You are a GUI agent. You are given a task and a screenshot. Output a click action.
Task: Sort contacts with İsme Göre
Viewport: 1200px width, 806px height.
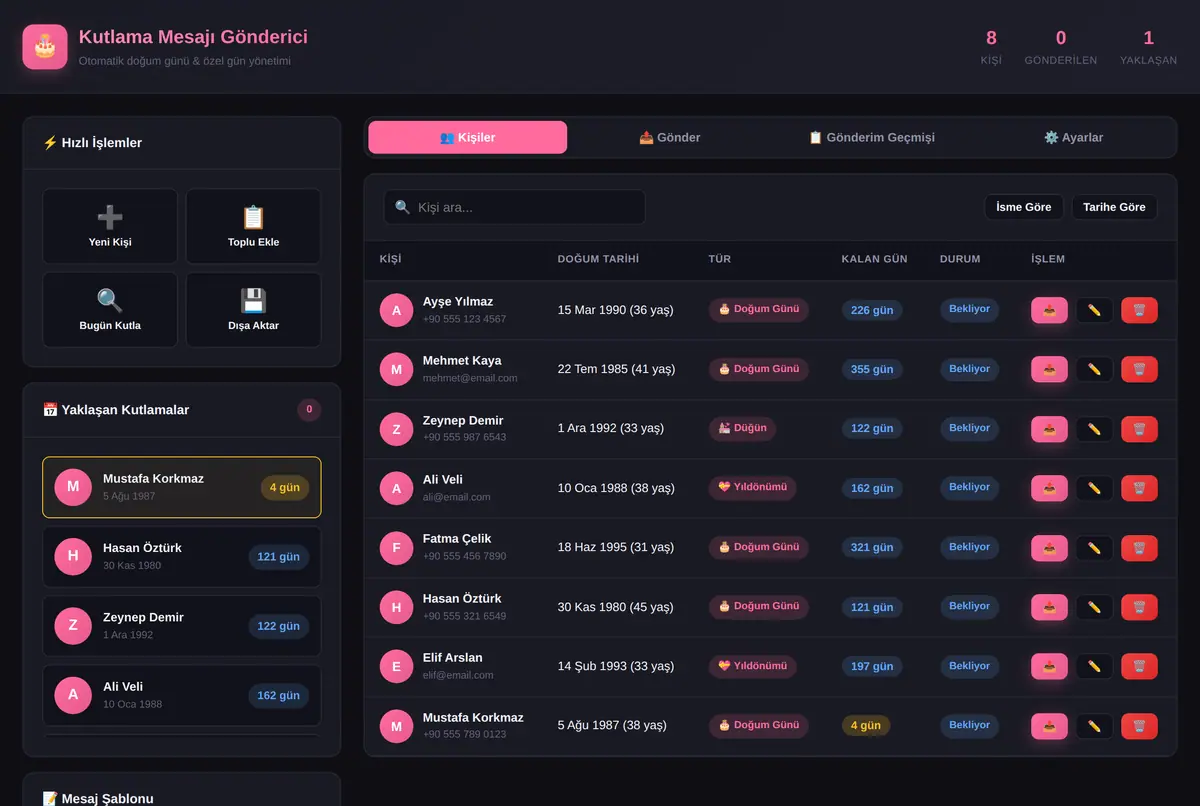[1024, 207]
